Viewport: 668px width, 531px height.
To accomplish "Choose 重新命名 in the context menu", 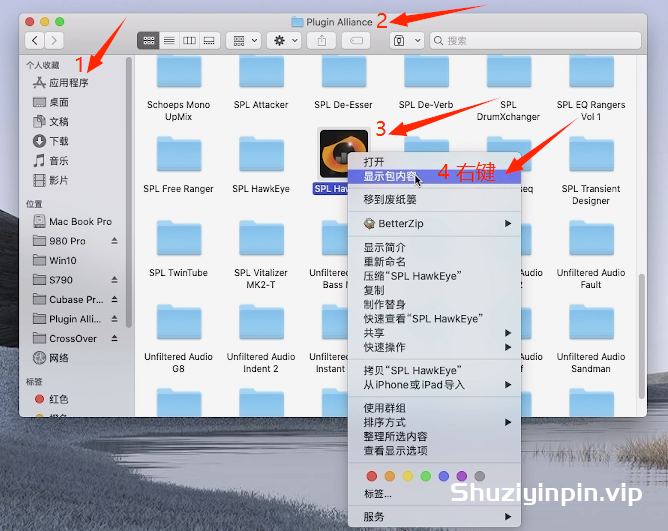I will click(435, 262).
